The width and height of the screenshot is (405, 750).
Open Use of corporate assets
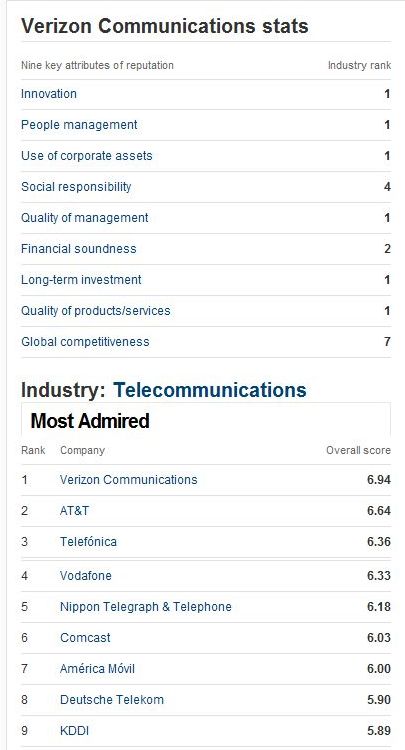(x=87, y=156)
